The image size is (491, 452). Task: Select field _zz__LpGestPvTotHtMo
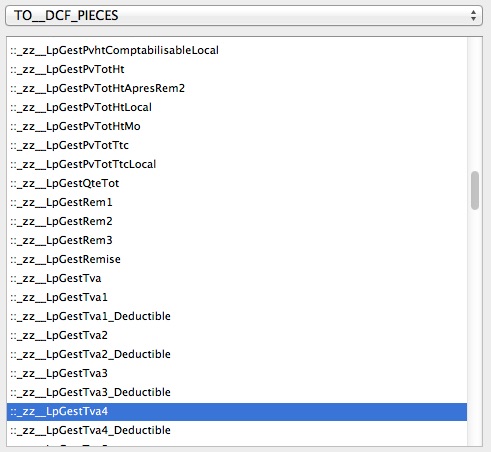(237, 126)
